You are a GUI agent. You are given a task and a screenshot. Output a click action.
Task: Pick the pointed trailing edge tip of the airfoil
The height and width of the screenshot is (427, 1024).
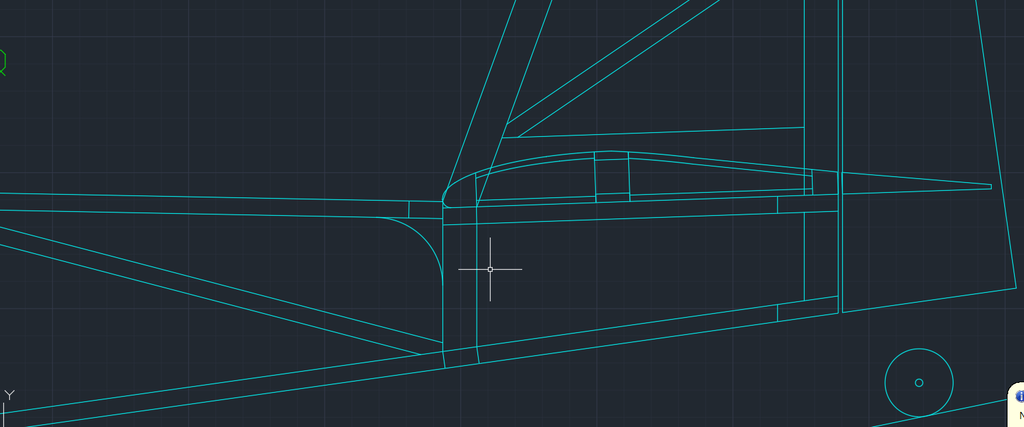(989, 185)
